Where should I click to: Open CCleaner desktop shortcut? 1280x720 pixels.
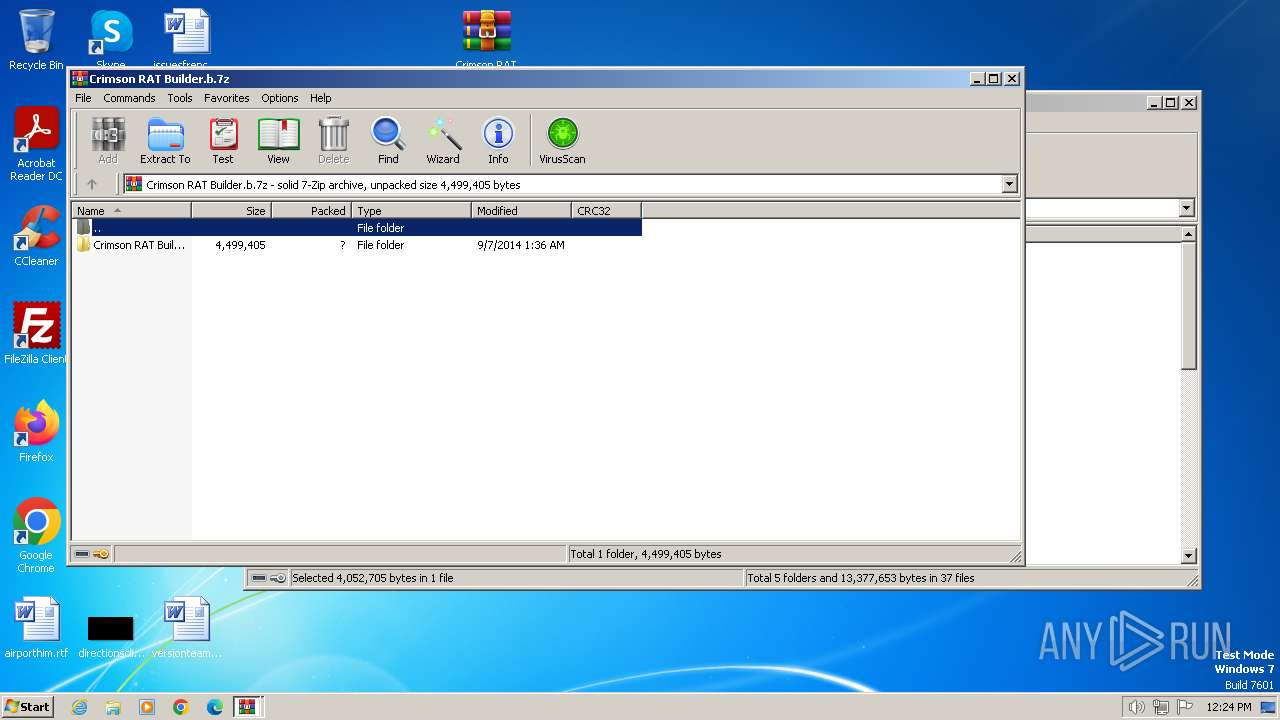(x=36, y=236)
